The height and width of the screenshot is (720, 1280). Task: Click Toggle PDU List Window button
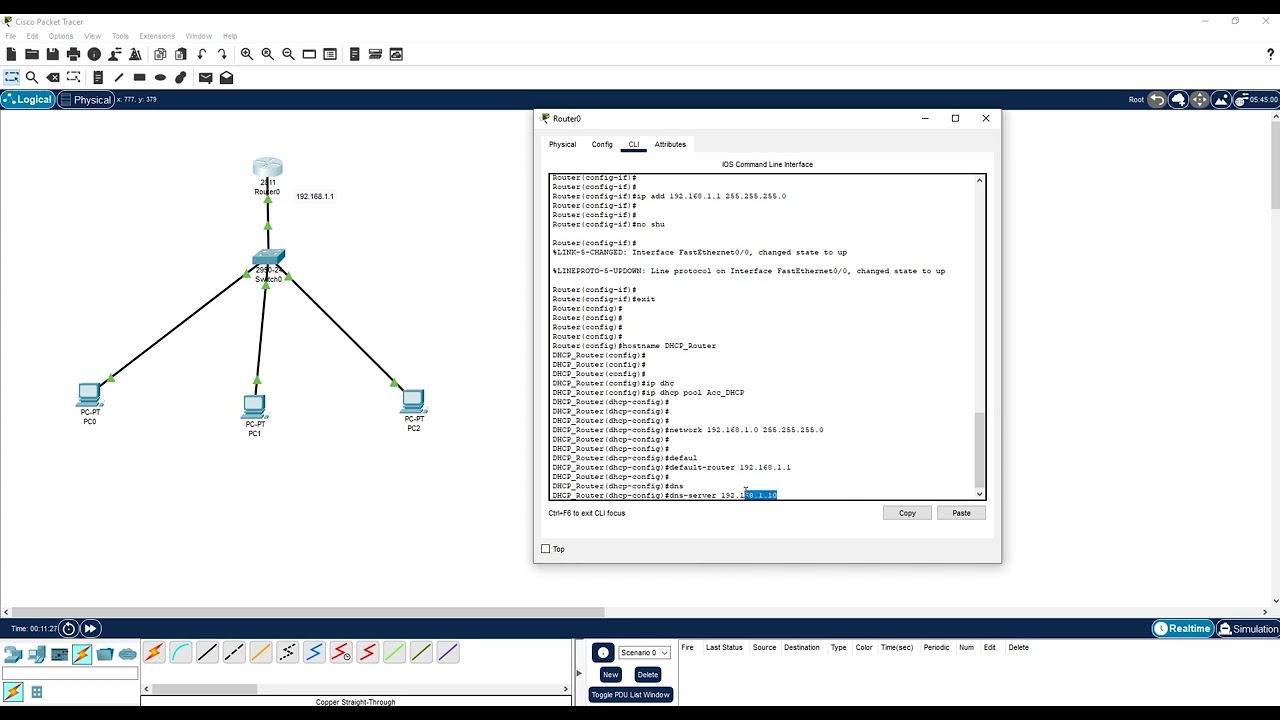pos(630,695)
